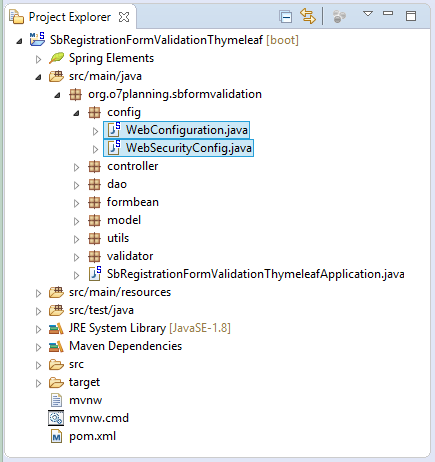The image size is (435, 462).
Task: Select the JRE System Library entry
Action: tap(149, 328)
